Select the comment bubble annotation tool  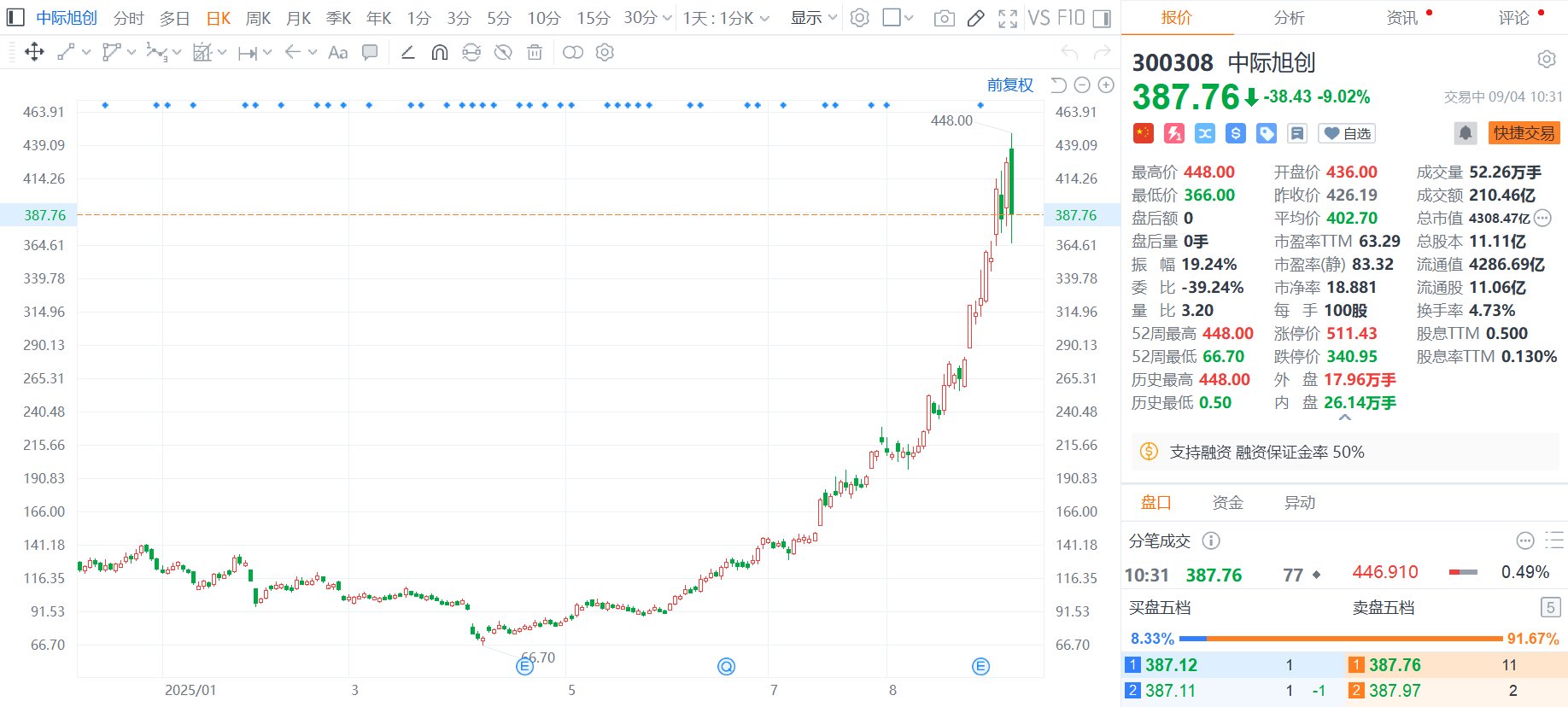370,52
